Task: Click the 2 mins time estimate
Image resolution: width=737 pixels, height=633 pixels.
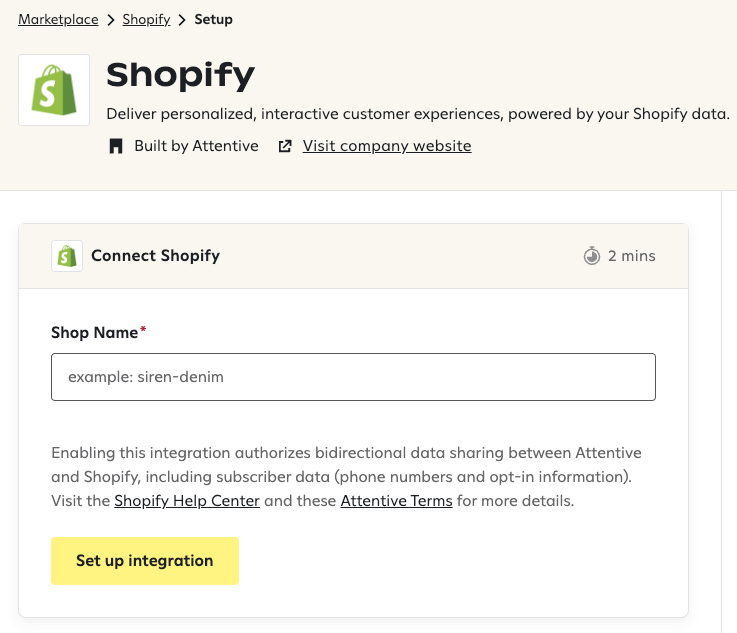Action: (x=632, y=256)
